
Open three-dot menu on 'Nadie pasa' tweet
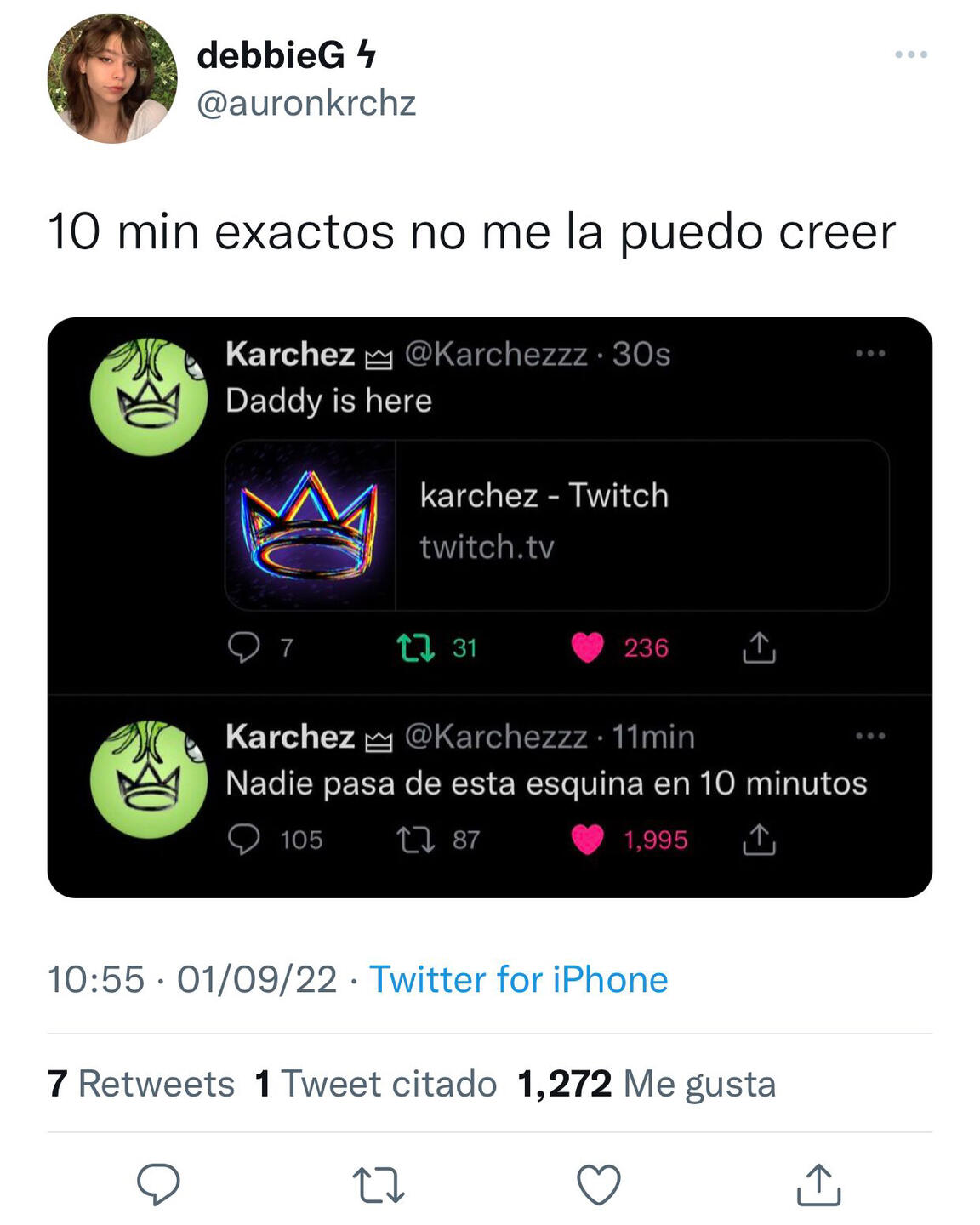click(x=870, y=737)
